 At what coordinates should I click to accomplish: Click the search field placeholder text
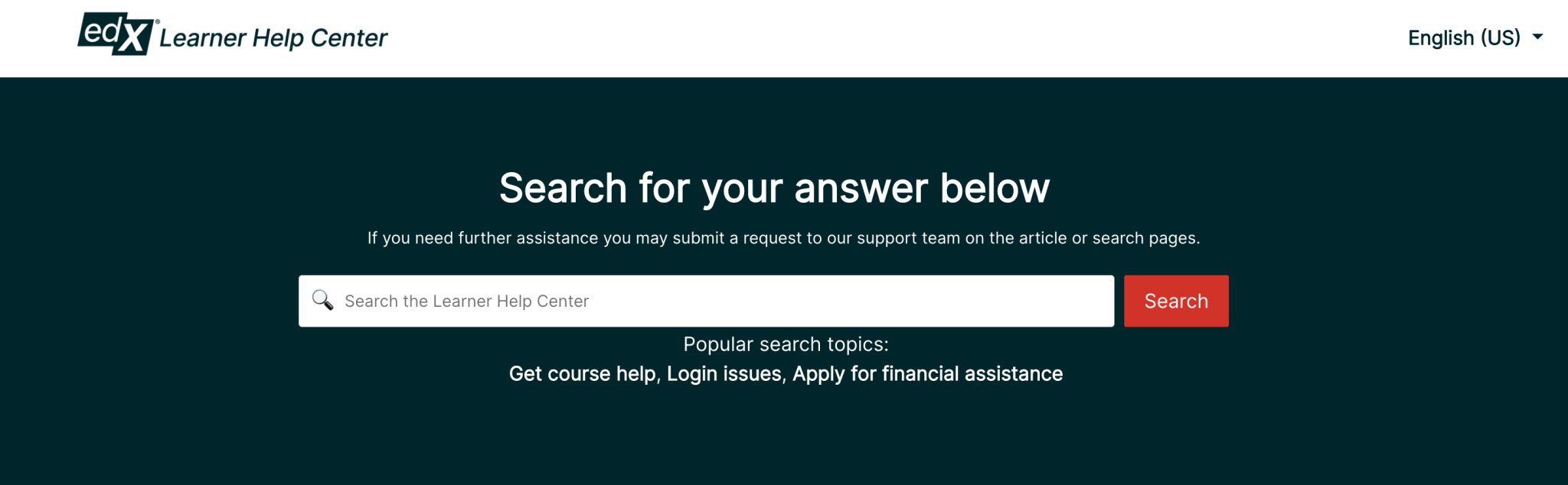(x=467, y=301)
